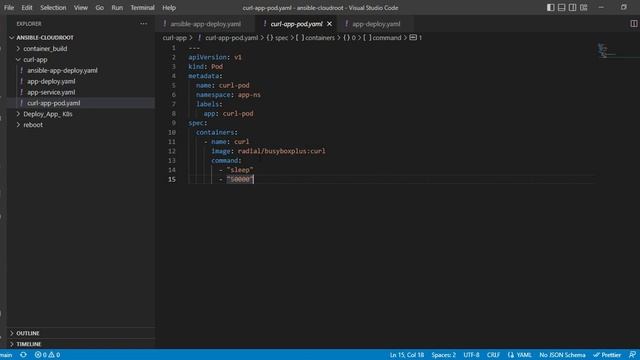The height and width of the screenshot is (360, 640).
Task: Click 'namespace: app-ns' line
Action: (x=228, y=95)
